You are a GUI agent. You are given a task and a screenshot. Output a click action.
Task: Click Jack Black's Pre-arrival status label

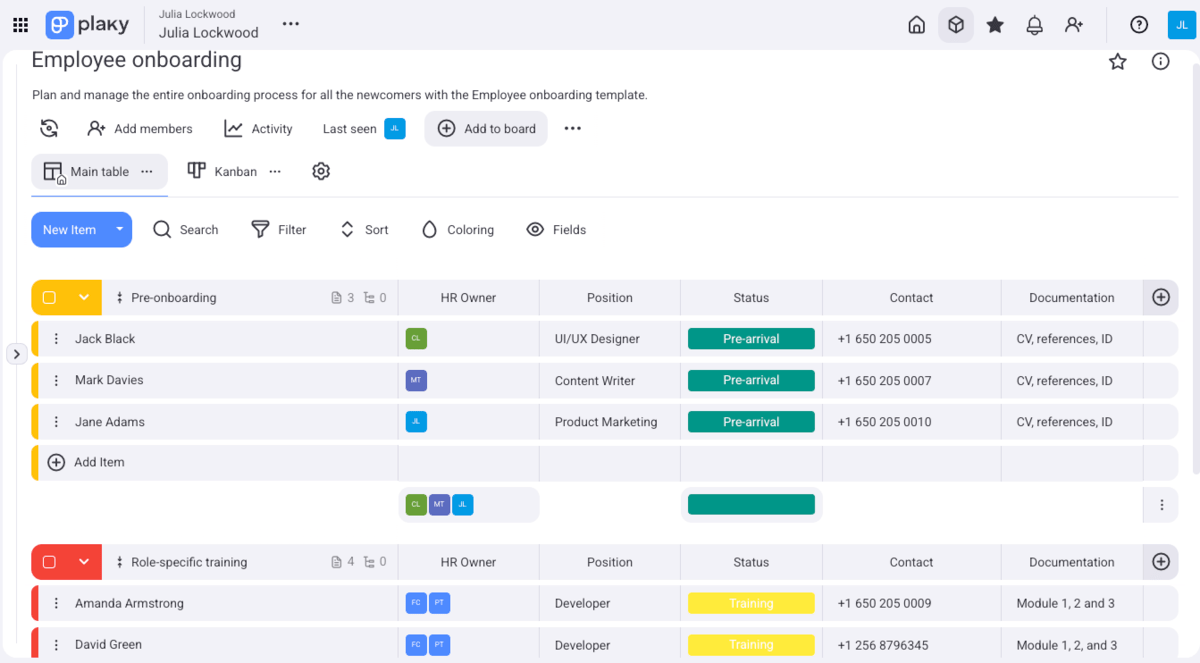[x=751, y=339]
